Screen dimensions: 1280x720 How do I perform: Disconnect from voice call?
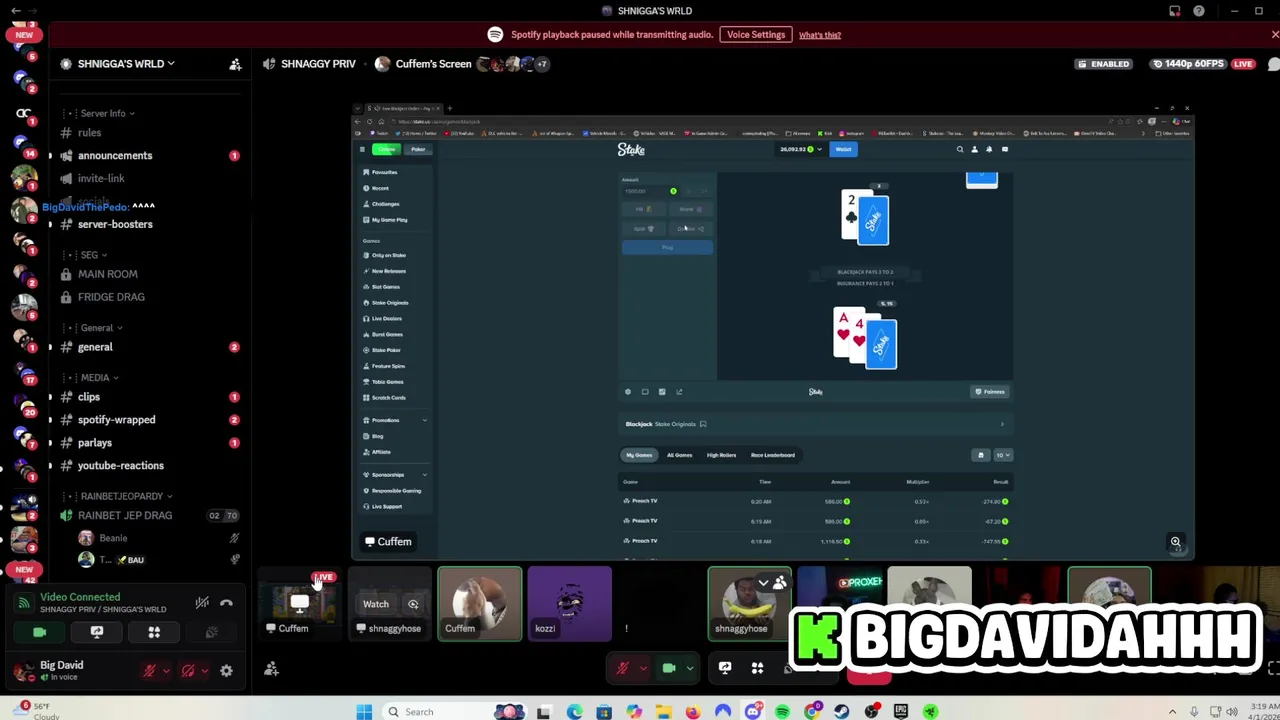(x=227, y=603)
